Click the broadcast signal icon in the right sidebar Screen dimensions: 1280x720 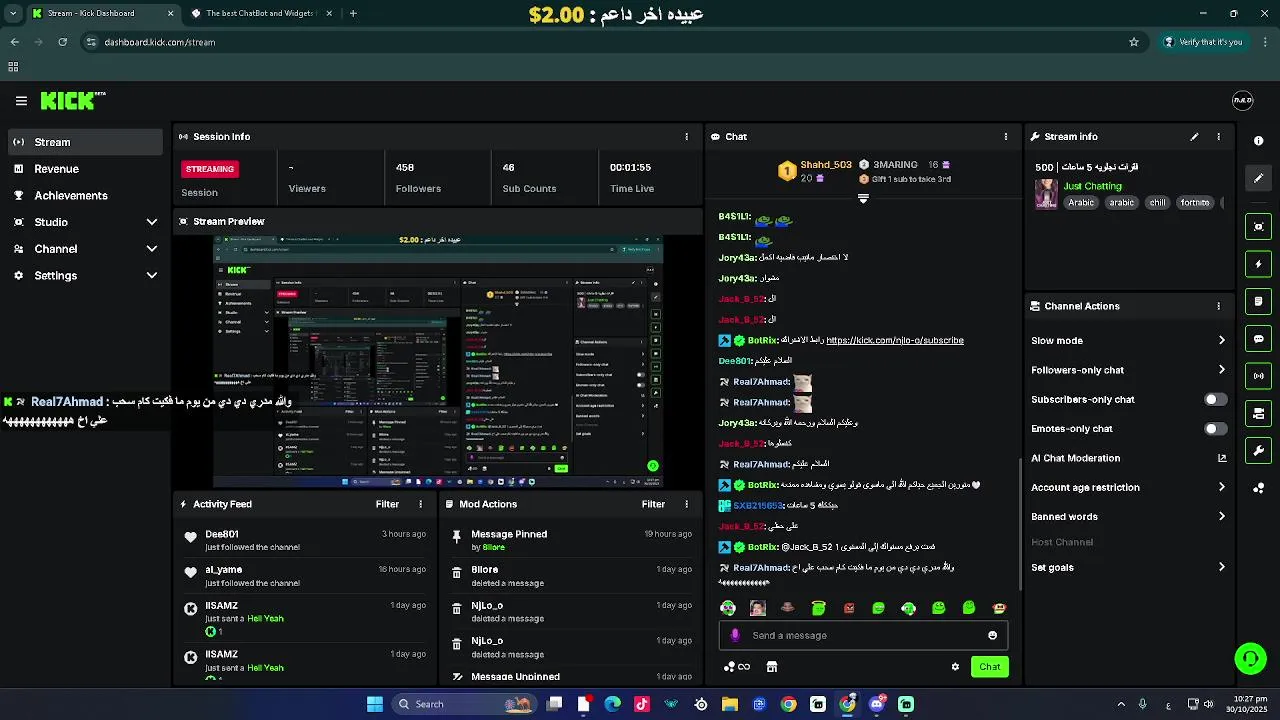click(1259, 376)
